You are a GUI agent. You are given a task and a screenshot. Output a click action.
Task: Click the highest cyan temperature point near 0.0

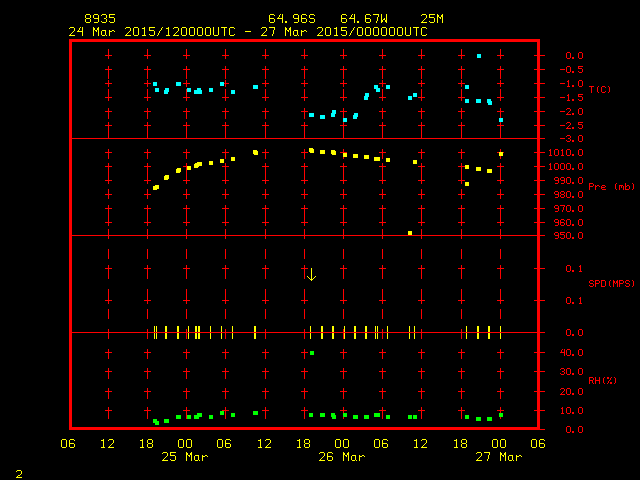point(479,56)
